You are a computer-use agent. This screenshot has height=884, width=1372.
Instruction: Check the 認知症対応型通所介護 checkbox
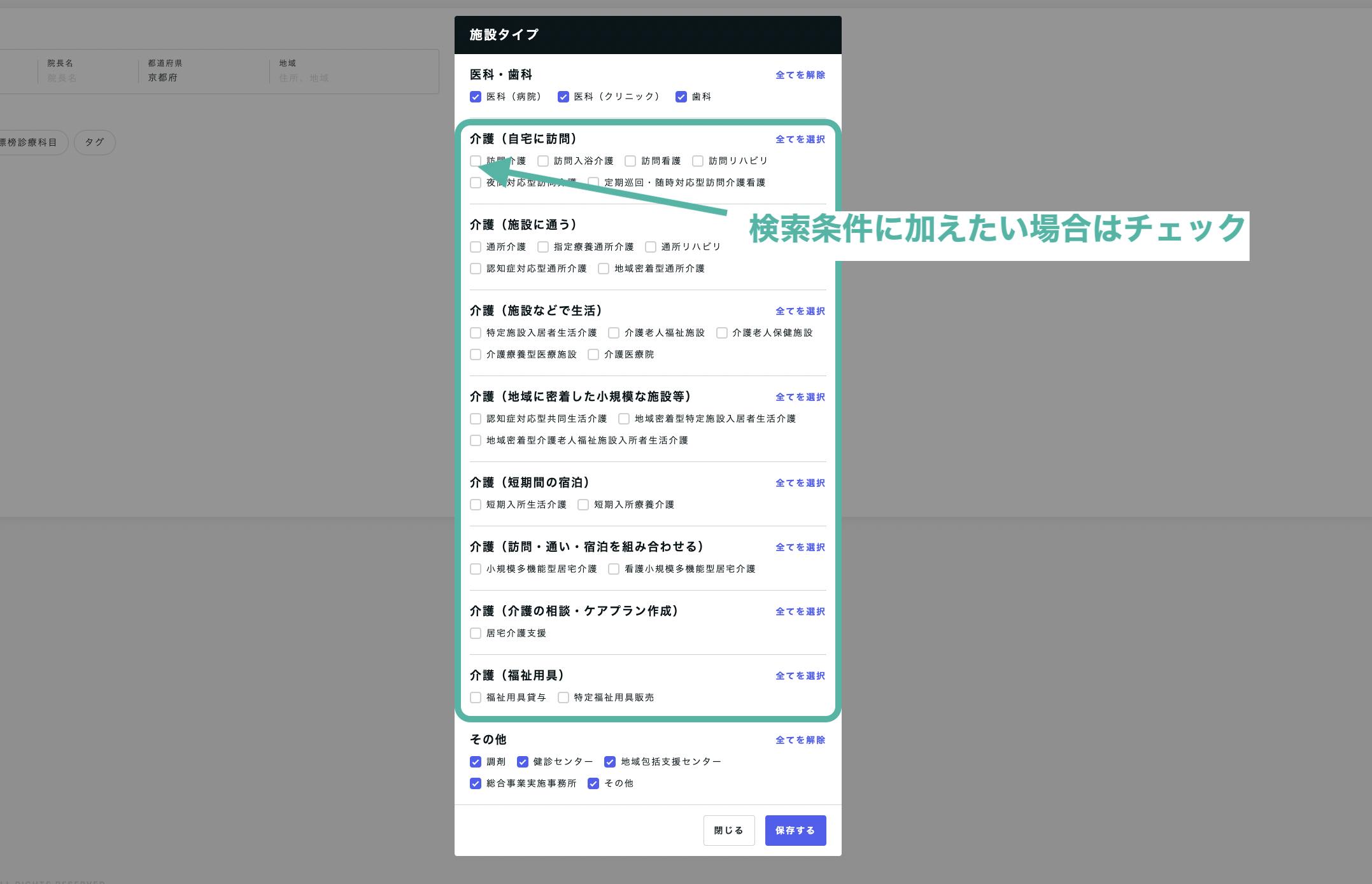click(x=476, y=269)
